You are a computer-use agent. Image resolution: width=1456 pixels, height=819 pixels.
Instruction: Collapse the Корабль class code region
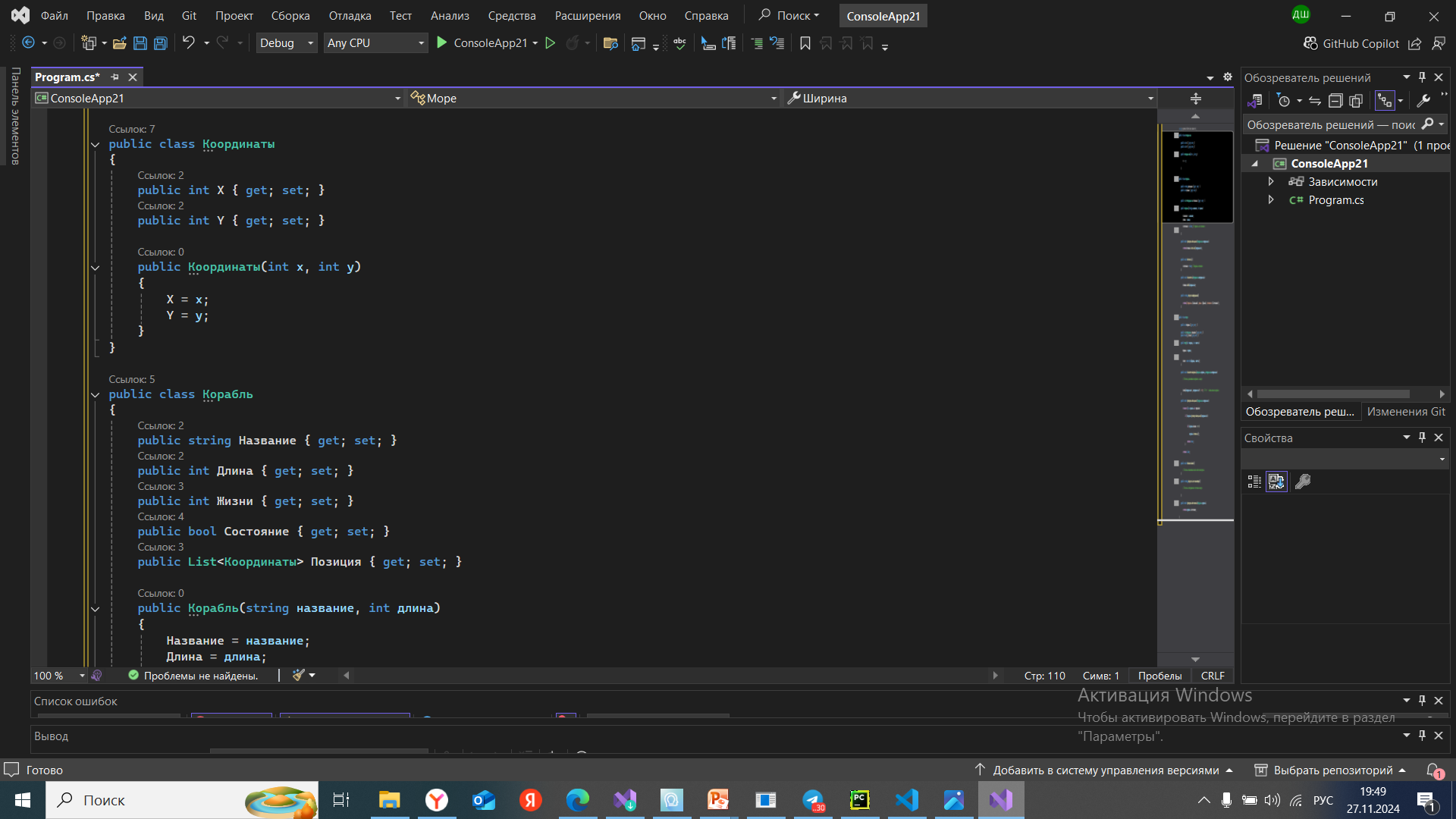(x=96, y=395)
